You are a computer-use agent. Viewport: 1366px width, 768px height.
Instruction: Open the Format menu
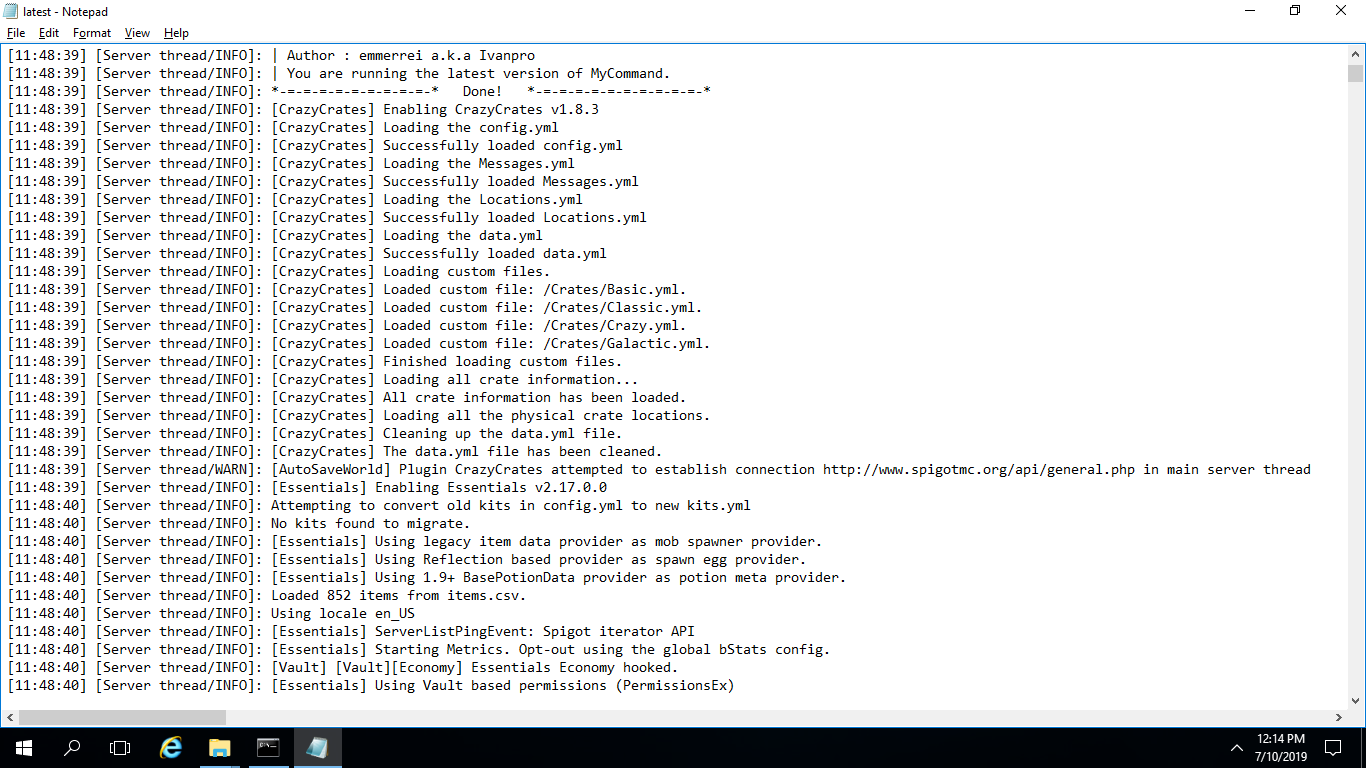[92, 33]
